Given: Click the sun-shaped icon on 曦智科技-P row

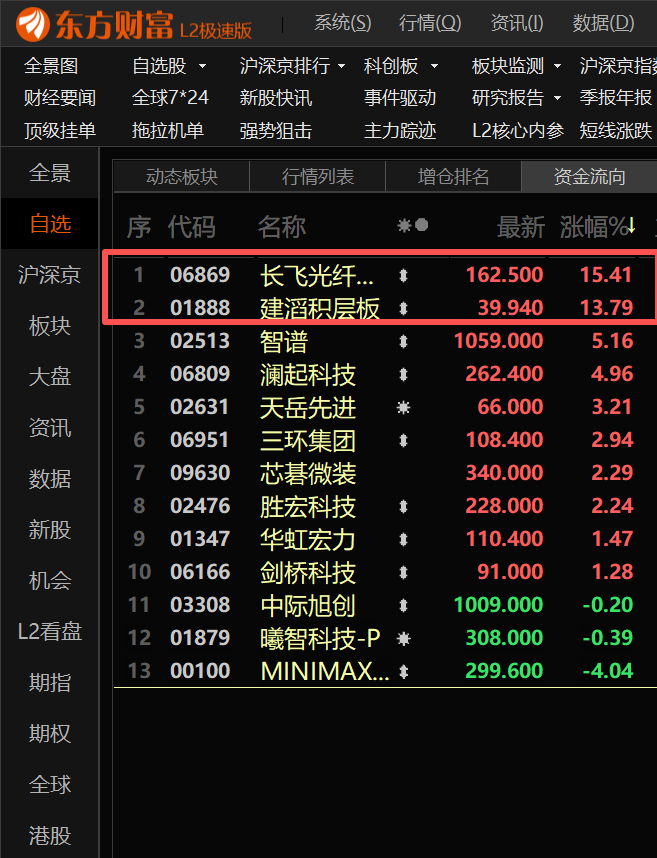Looking at the screenshot, I should point(404,639).
